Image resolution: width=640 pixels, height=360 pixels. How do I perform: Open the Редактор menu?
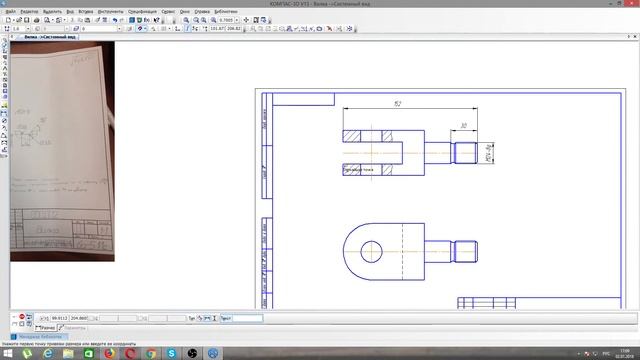pyautogui.click(x=29, y=12)
